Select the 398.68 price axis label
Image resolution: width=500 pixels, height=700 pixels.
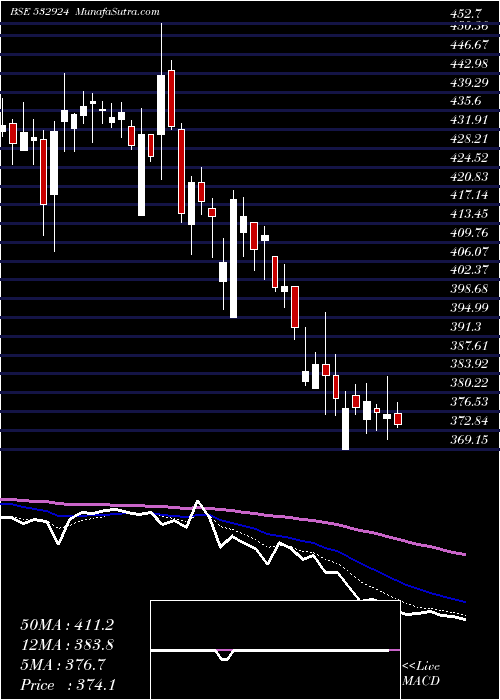click(x=468, y=289)
